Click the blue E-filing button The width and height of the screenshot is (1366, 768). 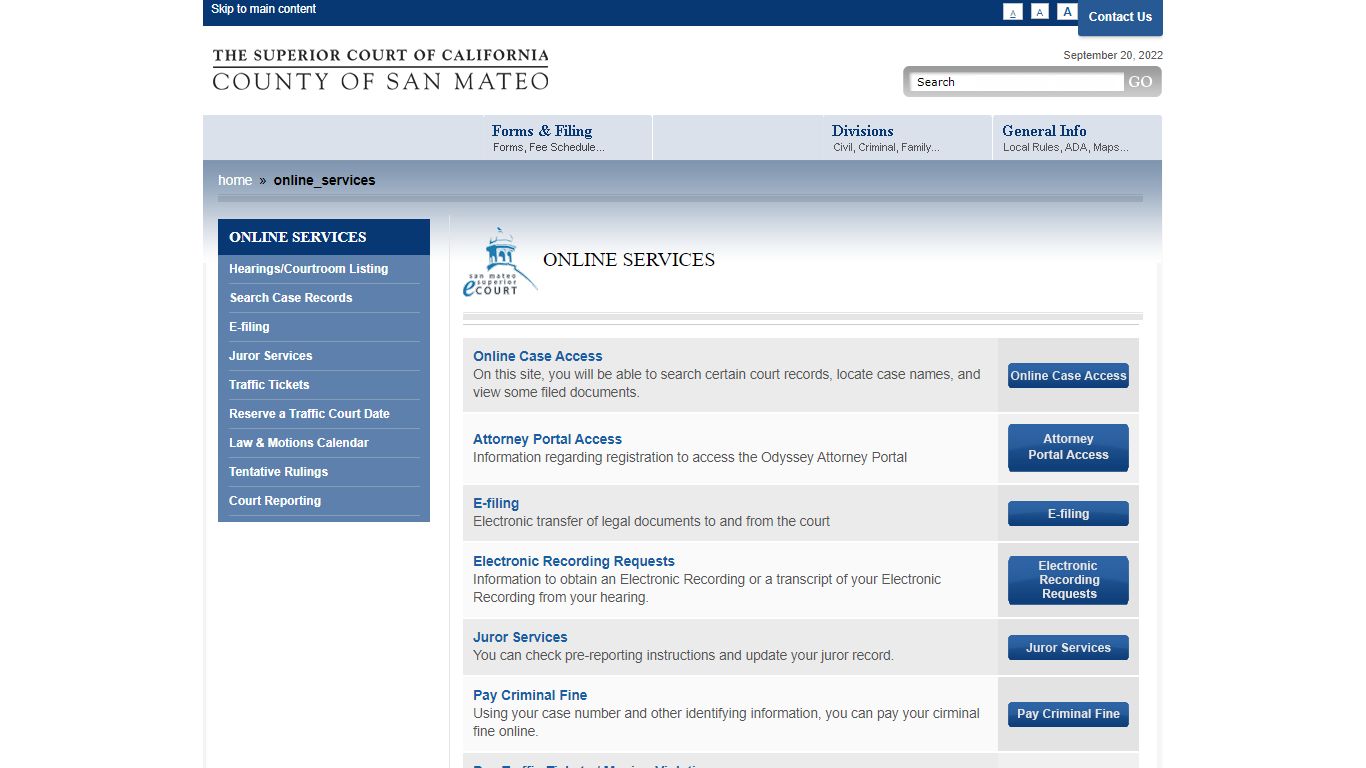tap(1068, 514)
